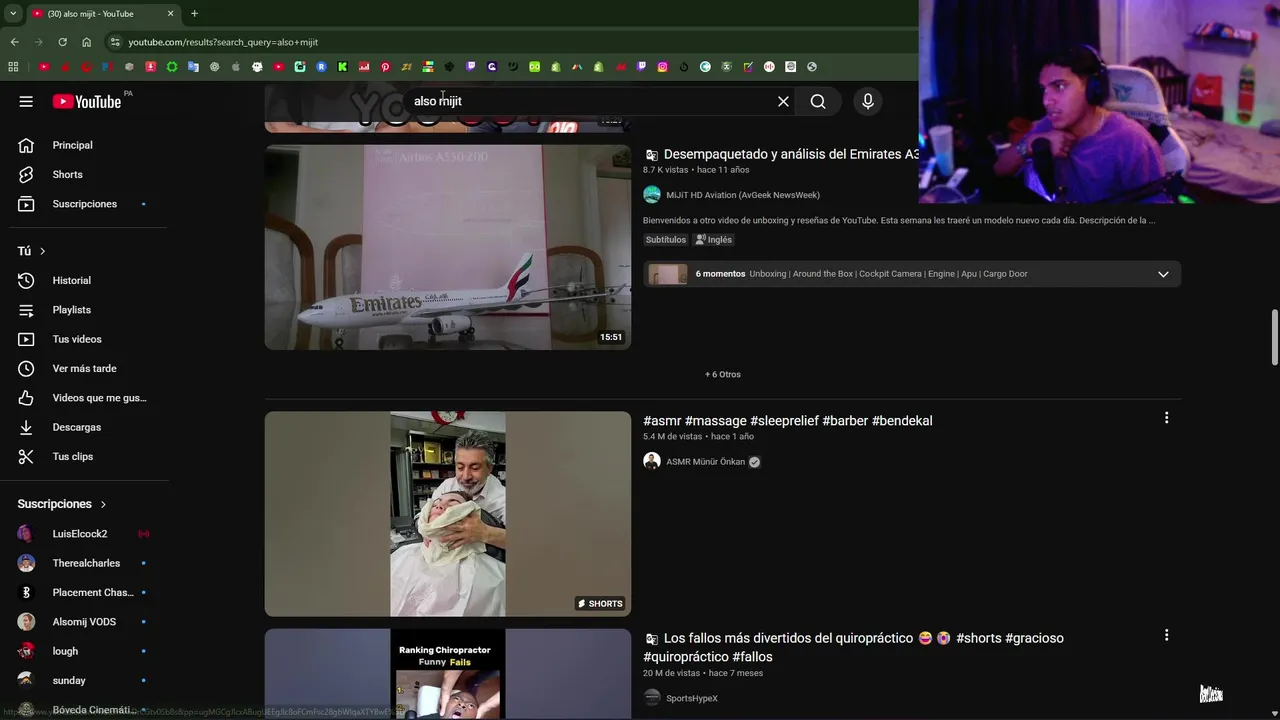The height and width of the screenshot is (720, 1280).
Task: Click the MiJiT HD Aviation channel avatar
Action: tap(652, 195)
